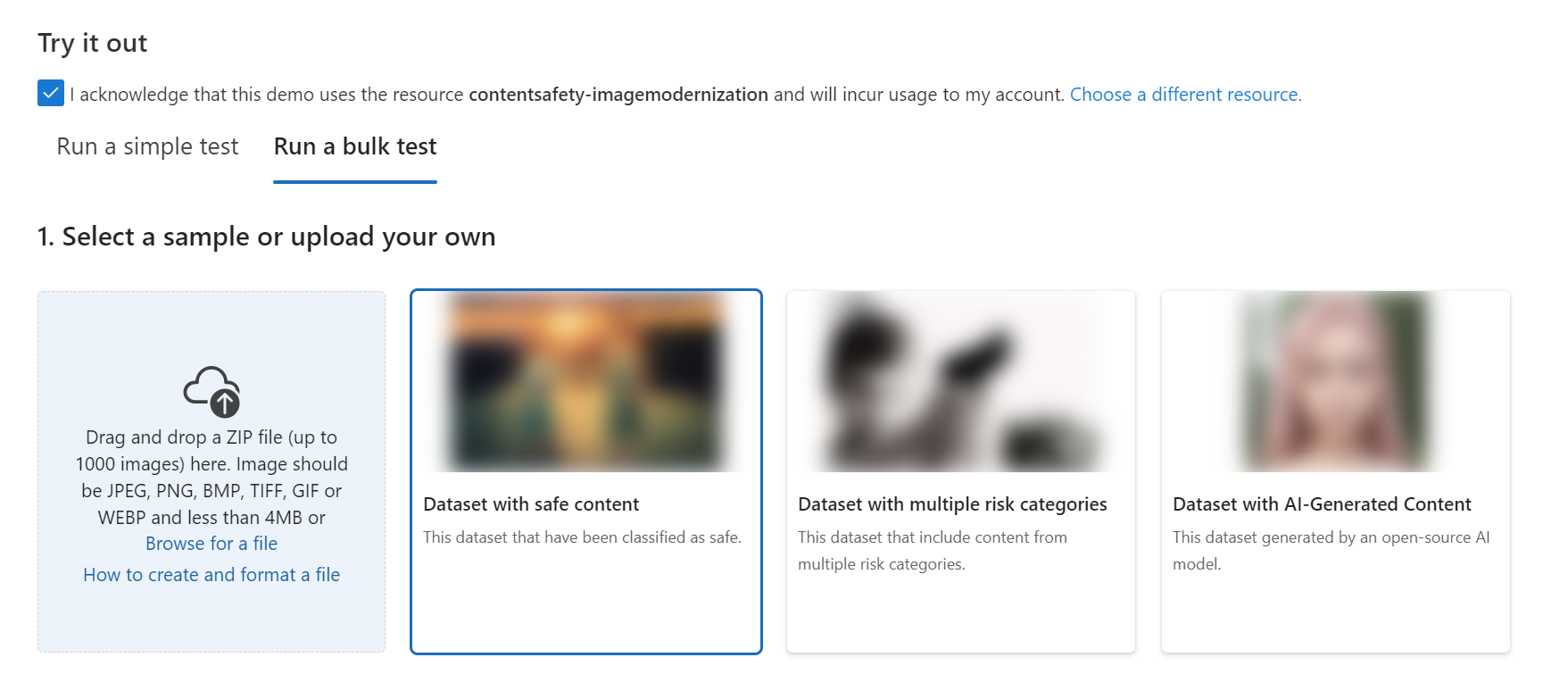1568x674 pixels.
Task: Click Dataset with AI-Generated Content title
Action: [x=1322, y=504]
